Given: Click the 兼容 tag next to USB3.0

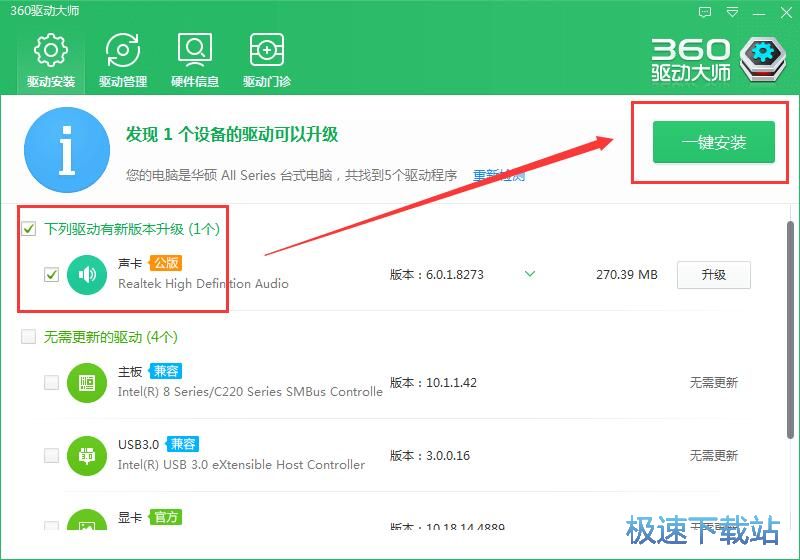Looking at the screenshot, I should [182, 444].
